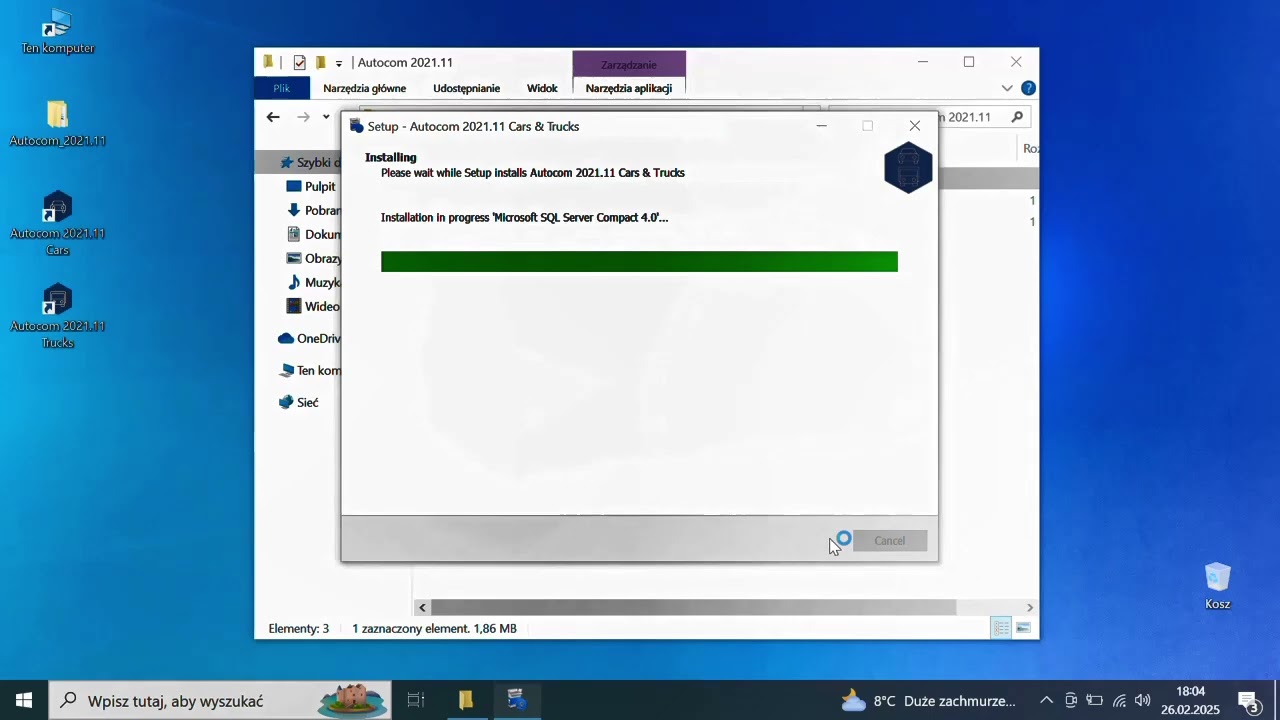Click the Setup installer taskbar icon
This screenshot has height=720, width=1280.
coord(516,700)
